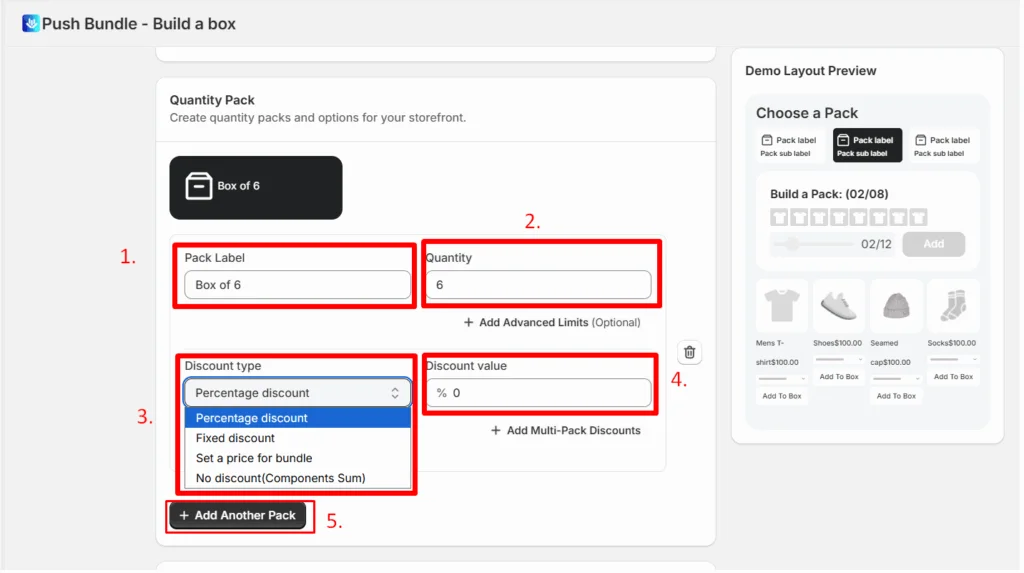Click the Push Bundle app logo

click(30, 24)
